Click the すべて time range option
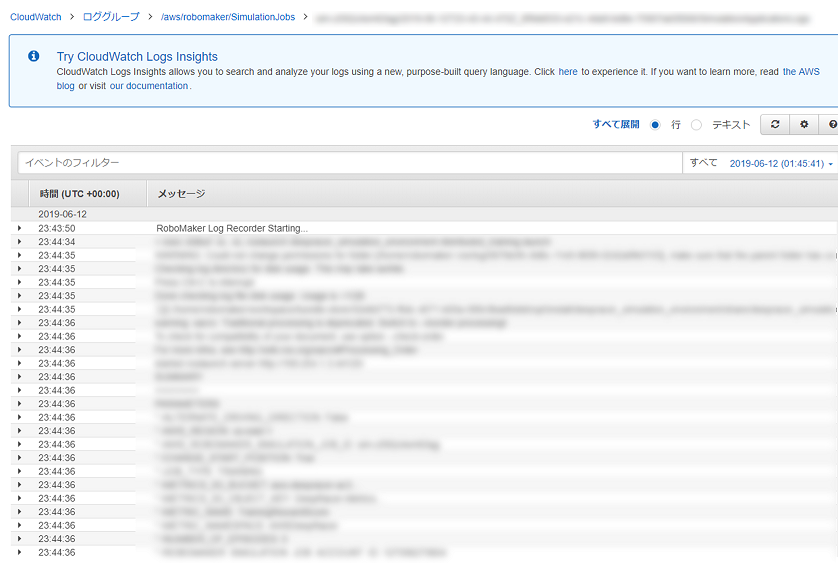The width and height of the screenshot is (838, 563). (x=703, y=163)
